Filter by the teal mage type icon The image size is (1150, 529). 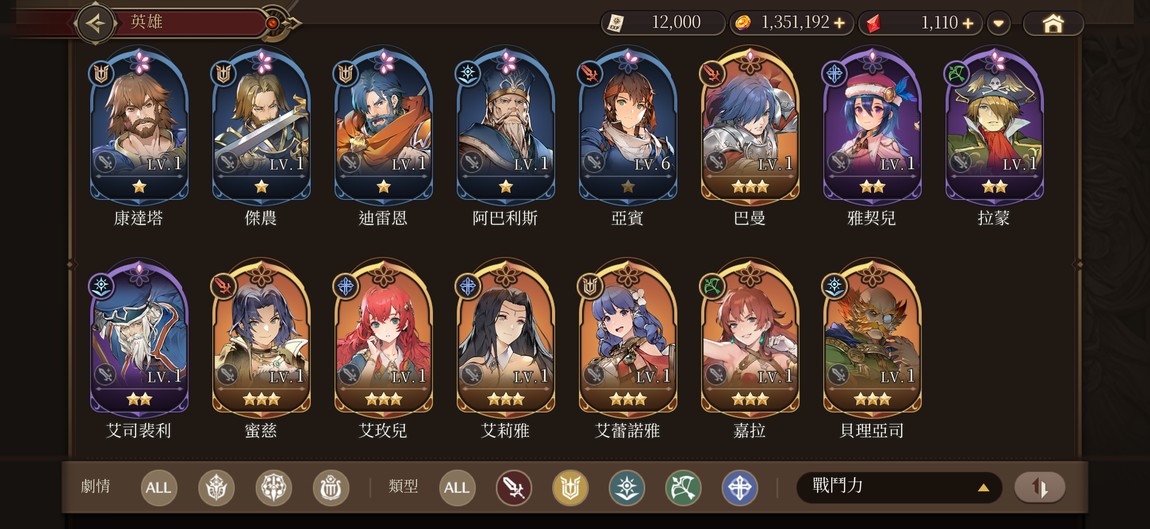tap(627, 488)
